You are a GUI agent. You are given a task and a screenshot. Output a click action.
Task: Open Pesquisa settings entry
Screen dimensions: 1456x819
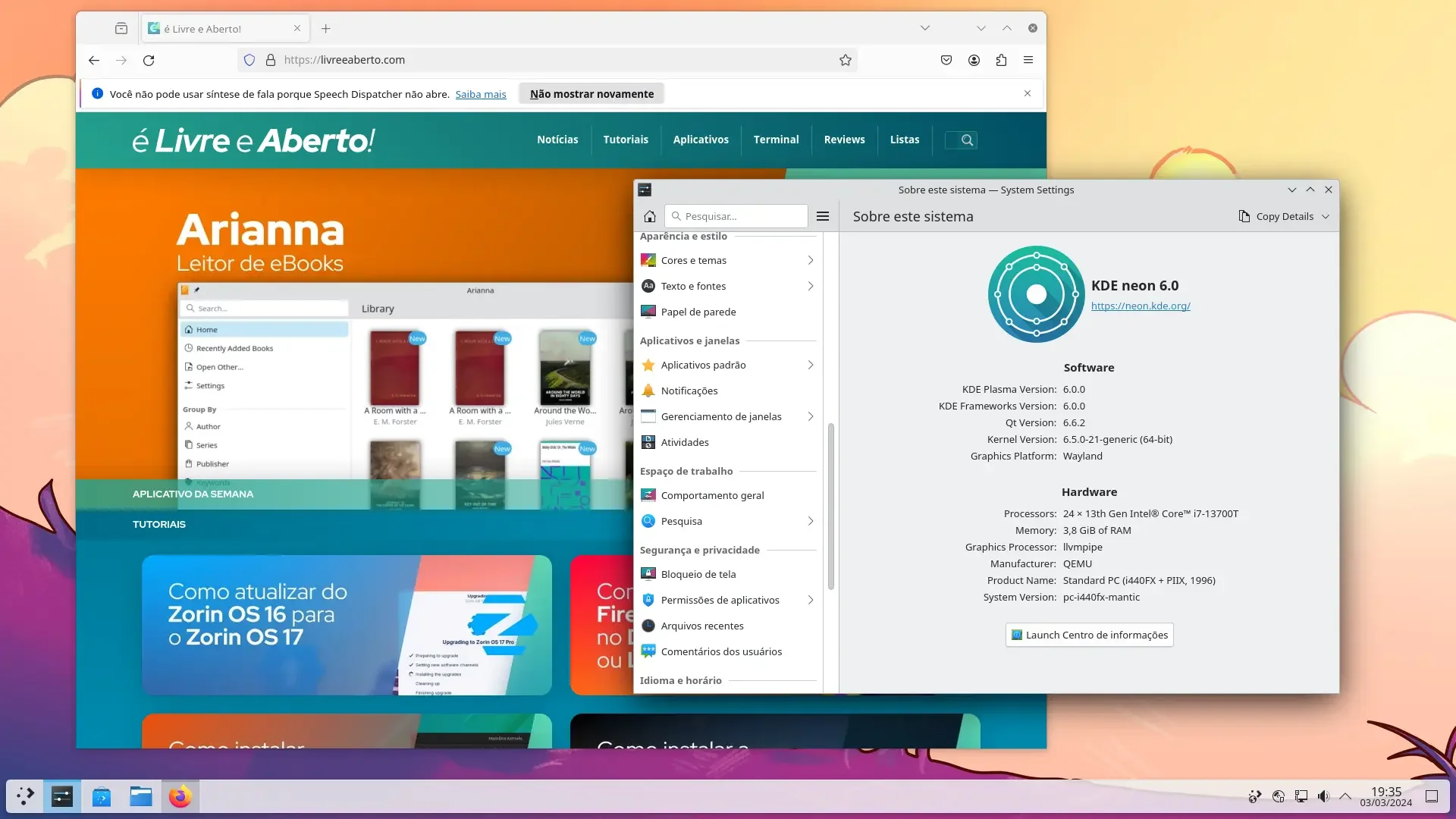[728, 521]
